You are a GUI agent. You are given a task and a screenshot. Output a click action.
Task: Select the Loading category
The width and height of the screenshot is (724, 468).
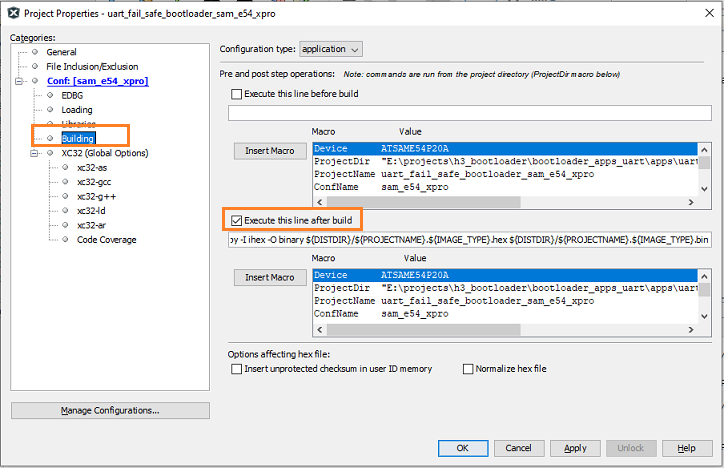pos(77,110)
